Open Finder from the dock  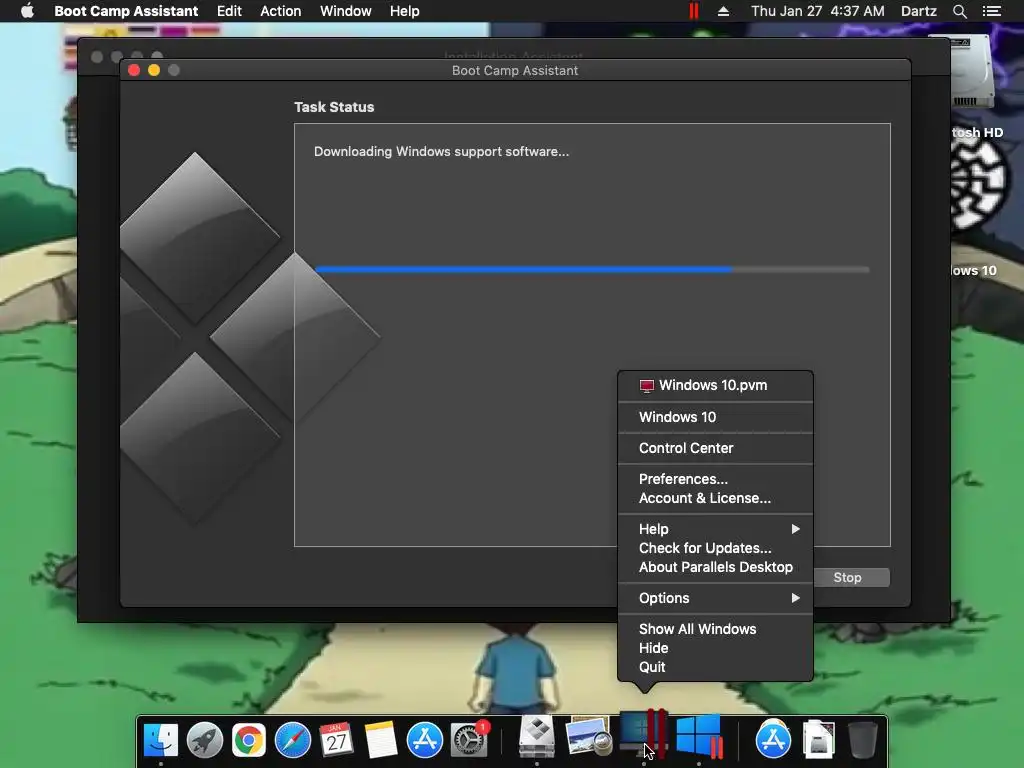coord(161,740)
